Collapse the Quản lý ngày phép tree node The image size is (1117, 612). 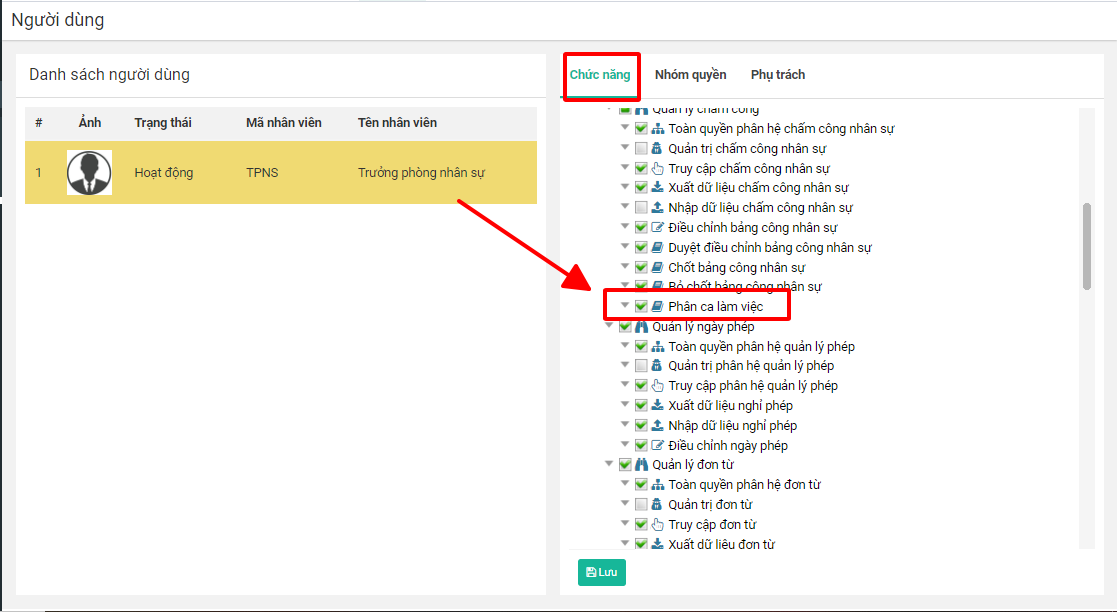(x=608, y=326)
